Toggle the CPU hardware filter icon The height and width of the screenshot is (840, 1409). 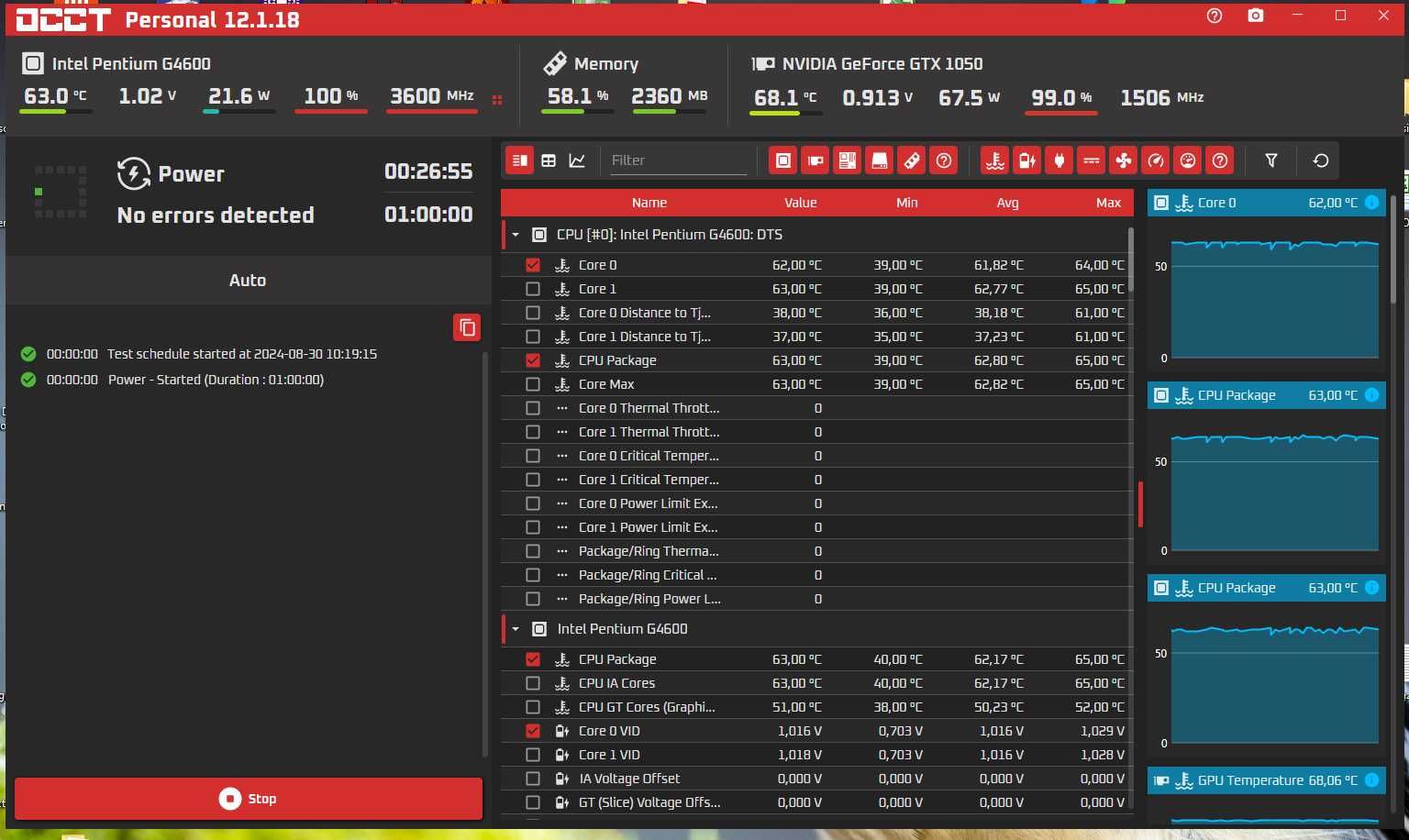[783, 161]
